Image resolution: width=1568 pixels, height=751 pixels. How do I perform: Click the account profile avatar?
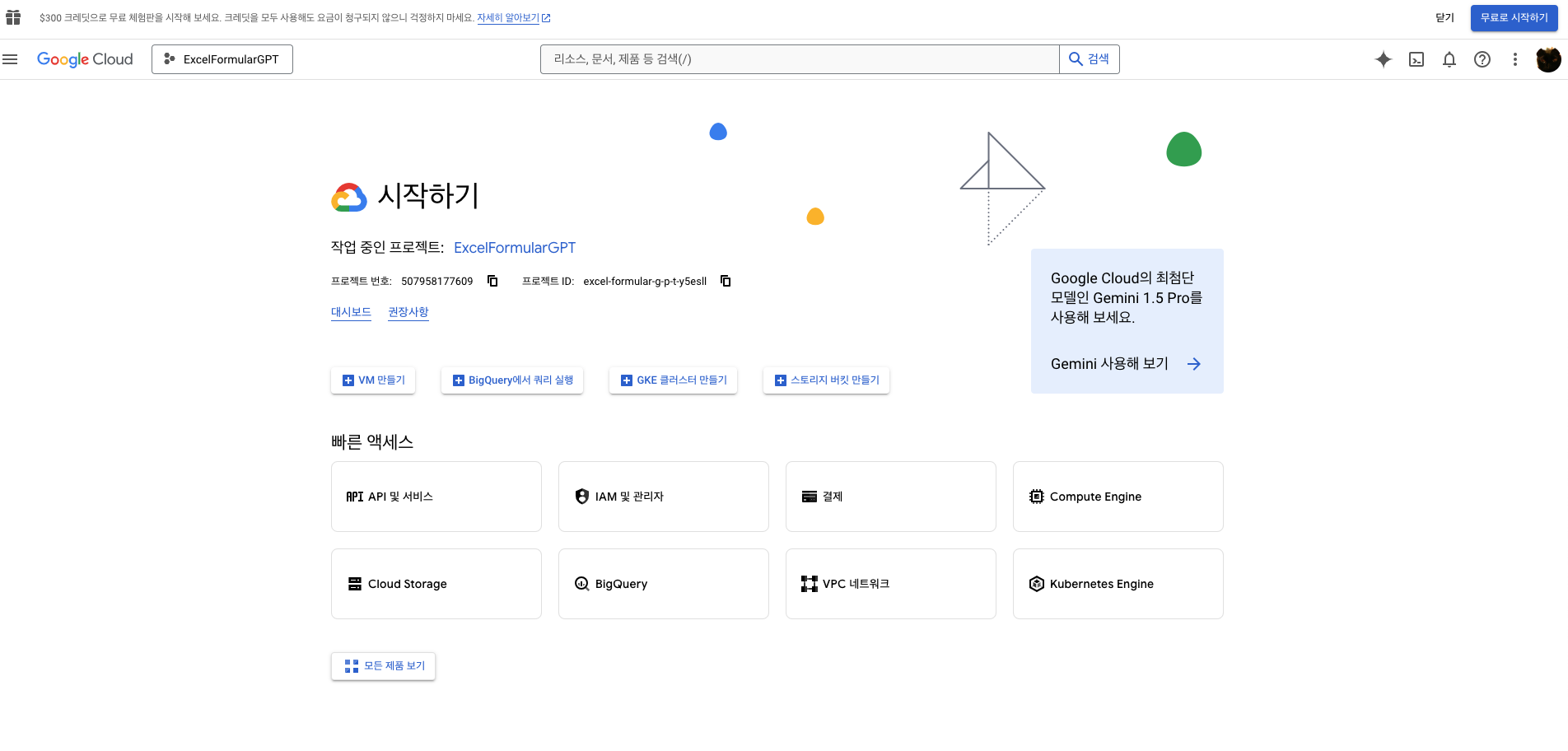(1548, 59)
